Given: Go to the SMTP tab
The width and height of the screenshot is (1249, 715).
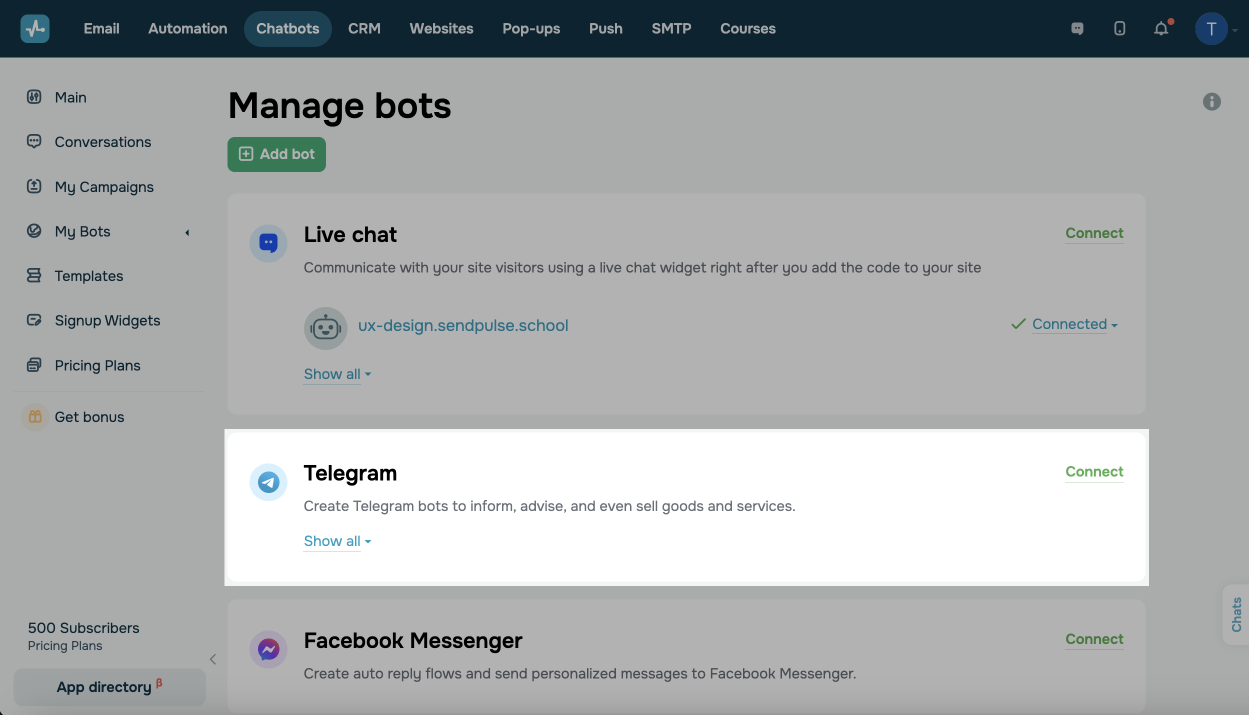Looking at the screenshot, I should pyautogui.click(x=672, y=29).
